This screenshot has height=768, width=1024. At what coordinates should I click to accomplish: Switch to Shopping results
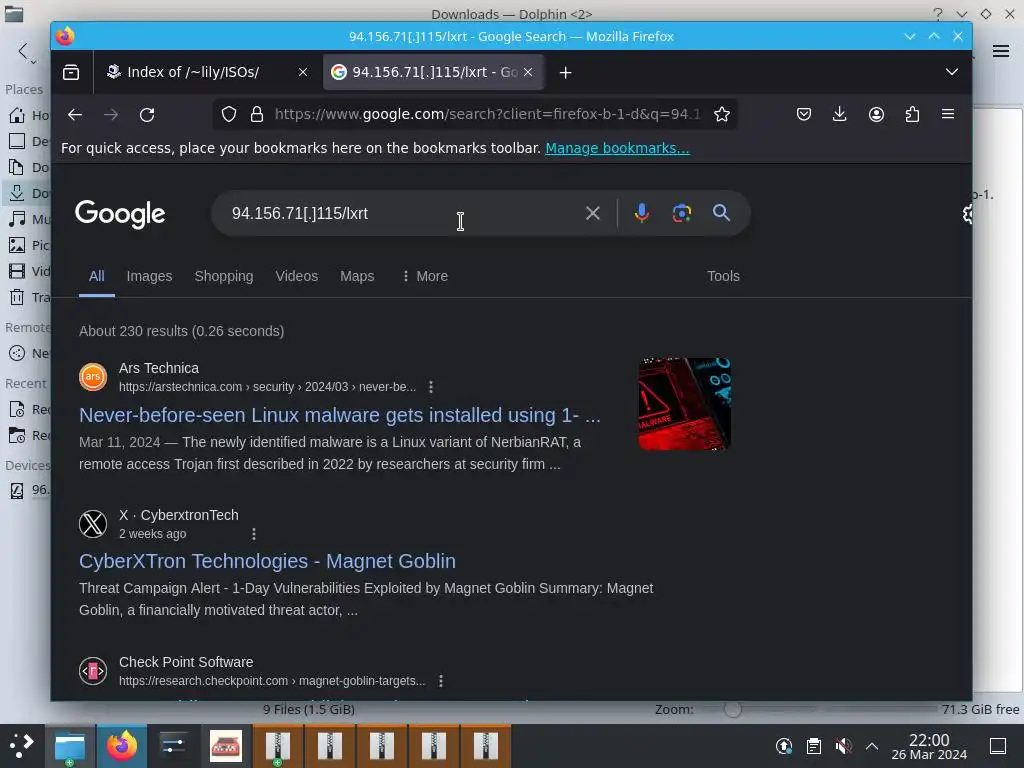tap(224, 276)
